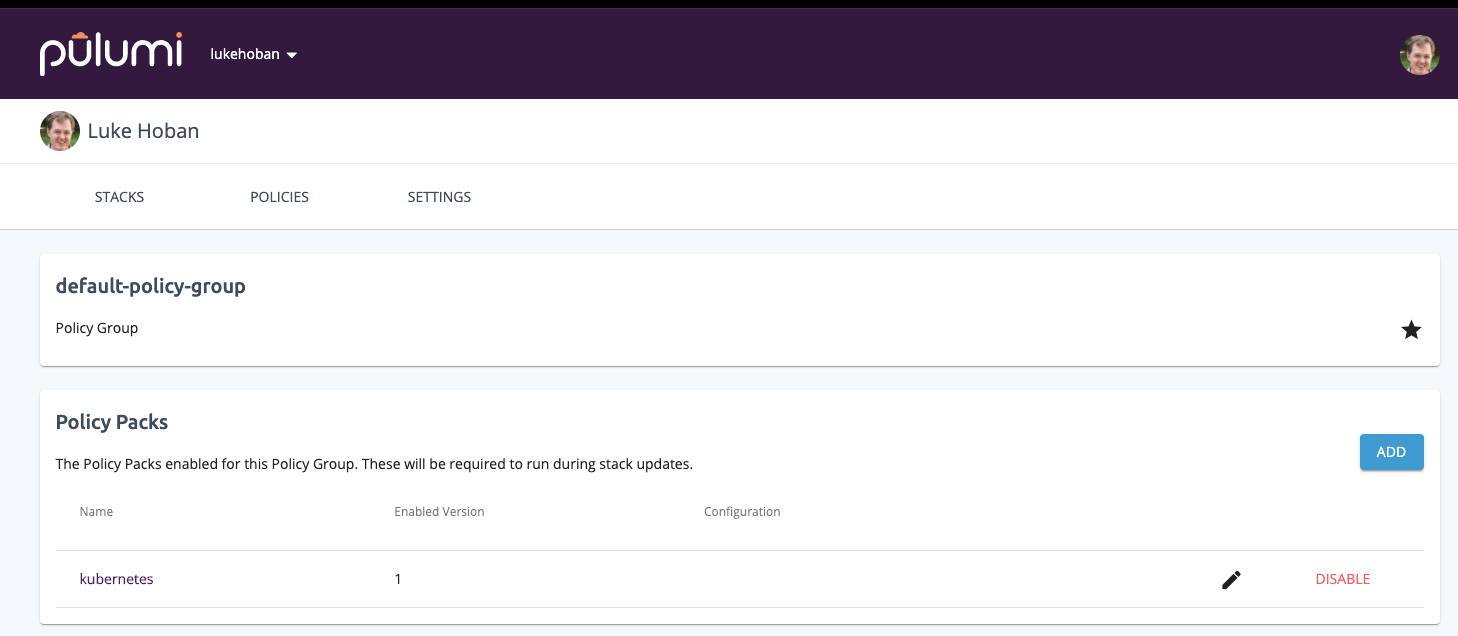Click the Enabled Version column header
Viewport: 1458px width, 636px height.
439,511
